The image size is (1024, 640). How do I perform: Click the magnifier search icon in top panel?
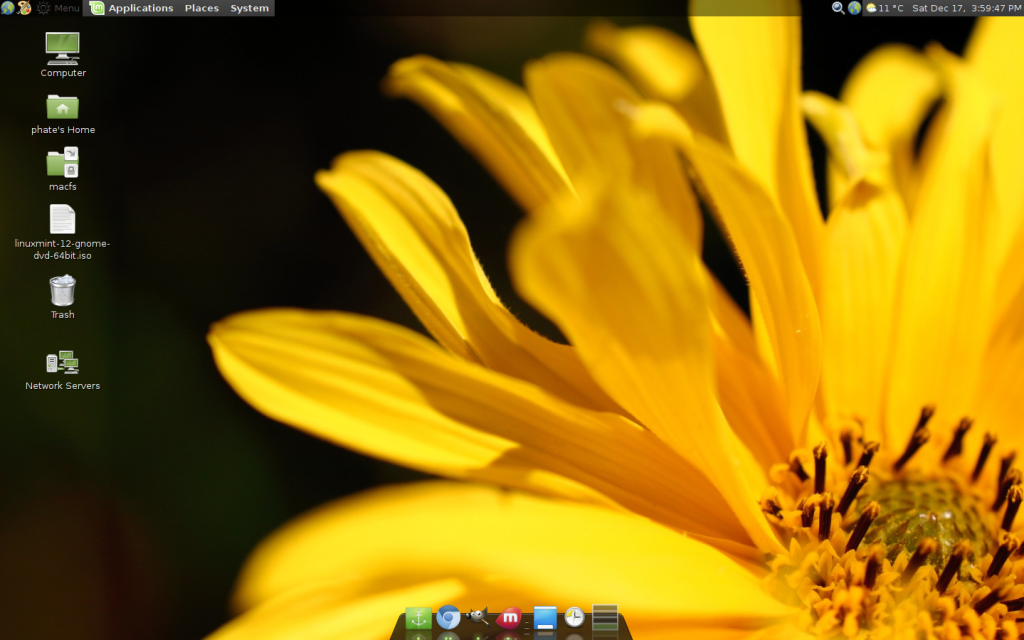coord(838,8)
